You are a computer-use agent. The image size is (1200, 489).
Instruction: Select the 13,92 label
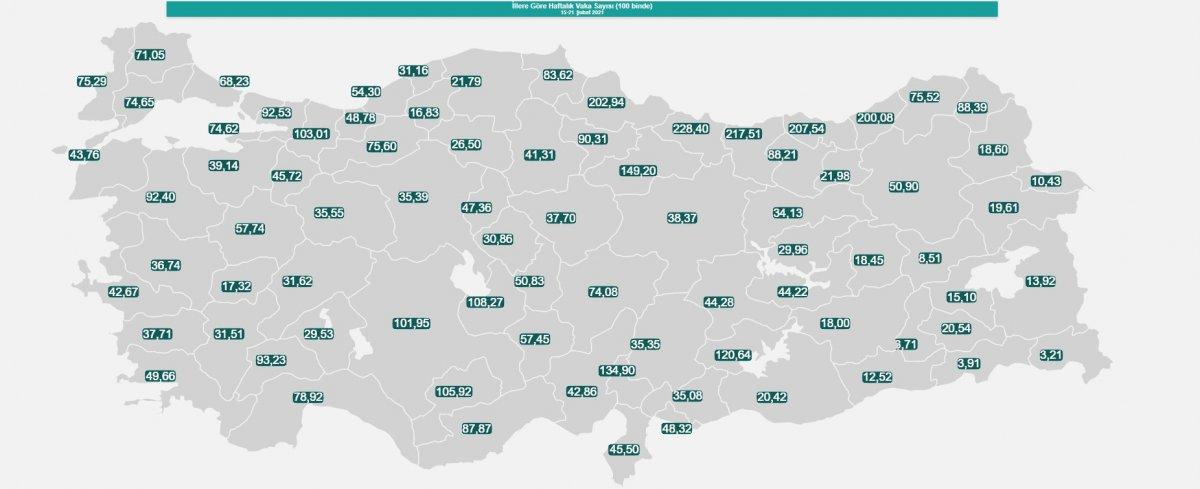tap(1040, 281)
